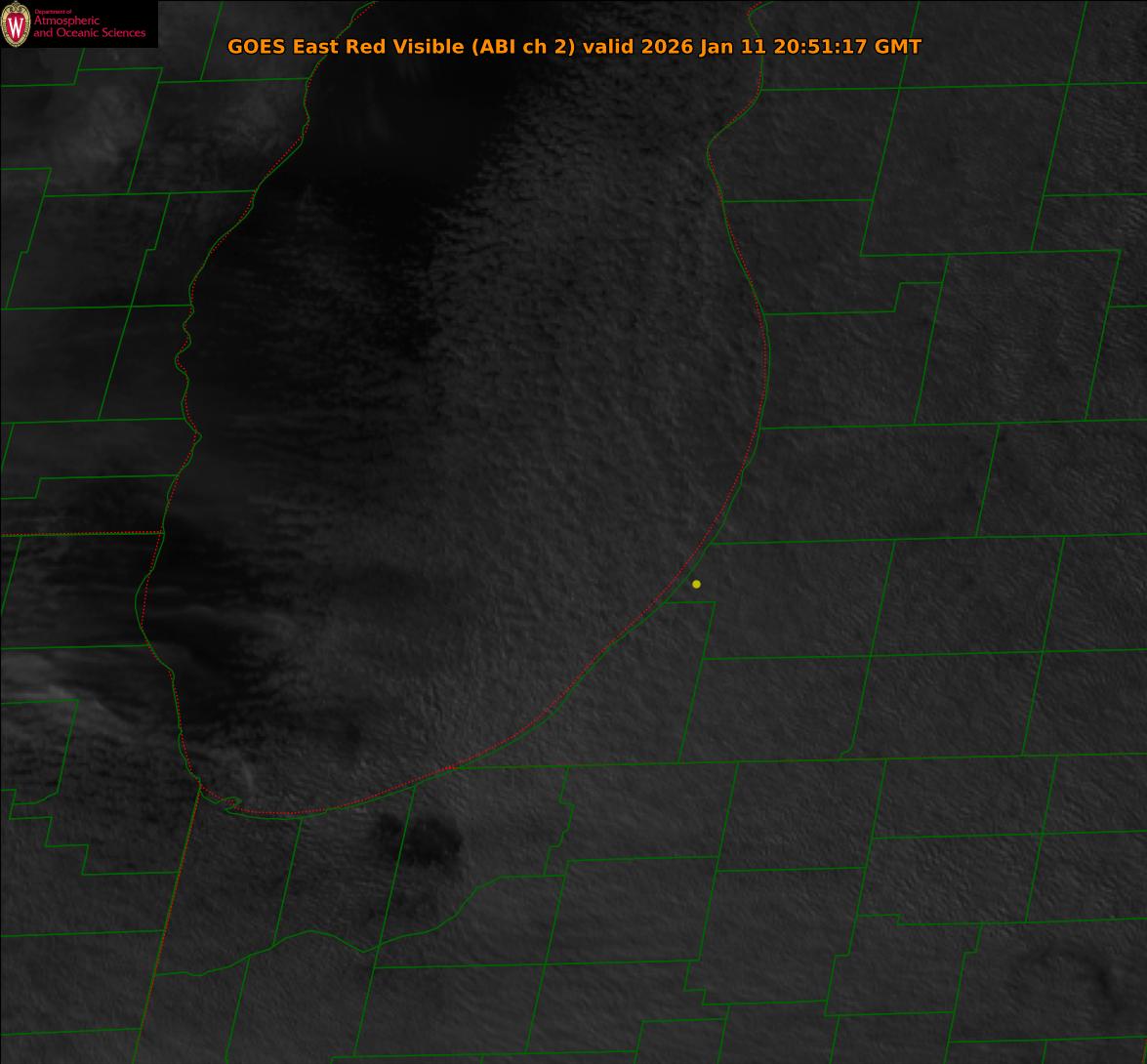
Task: Click the UW crest logo
Action: (16, 24)
